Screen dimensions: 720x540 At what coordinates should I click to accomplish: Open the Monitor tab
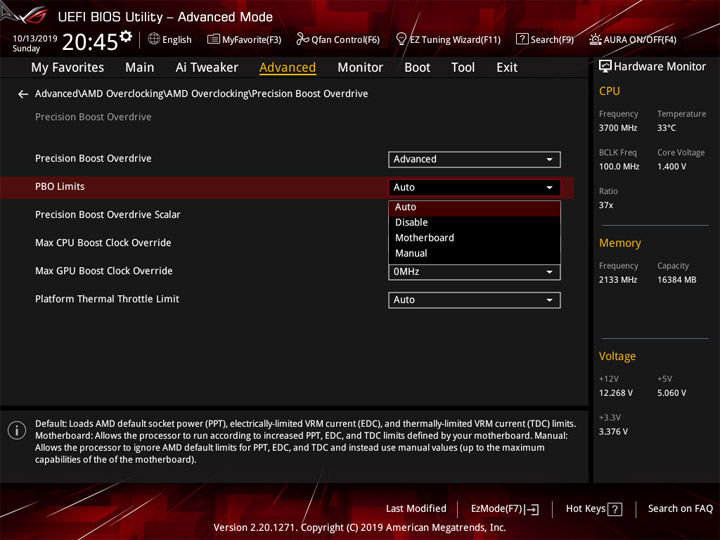pos(360,68)
